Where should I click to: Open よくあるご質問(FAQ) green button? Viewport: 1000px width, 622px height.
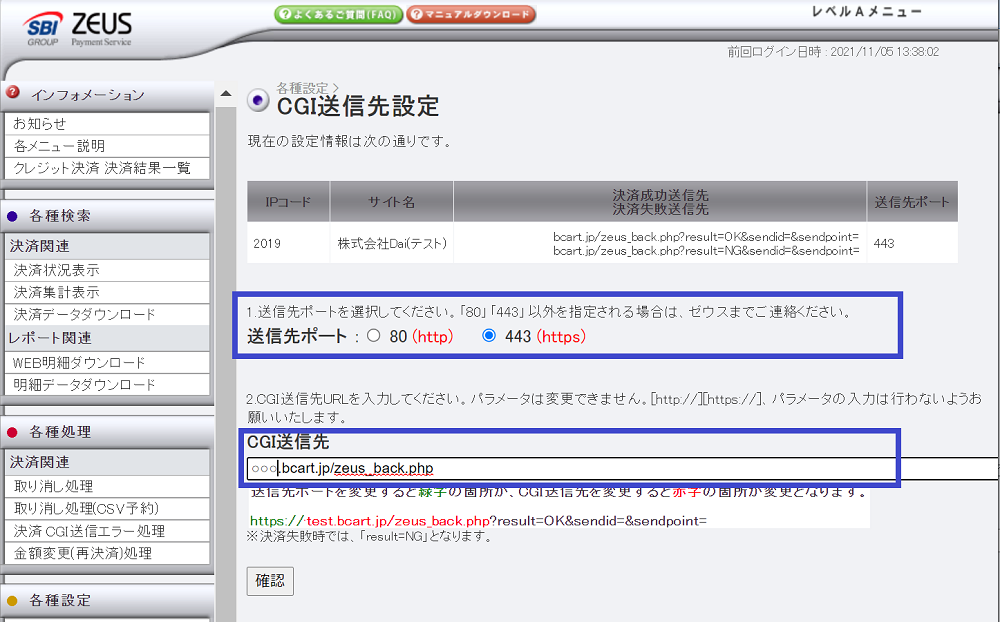339,14
